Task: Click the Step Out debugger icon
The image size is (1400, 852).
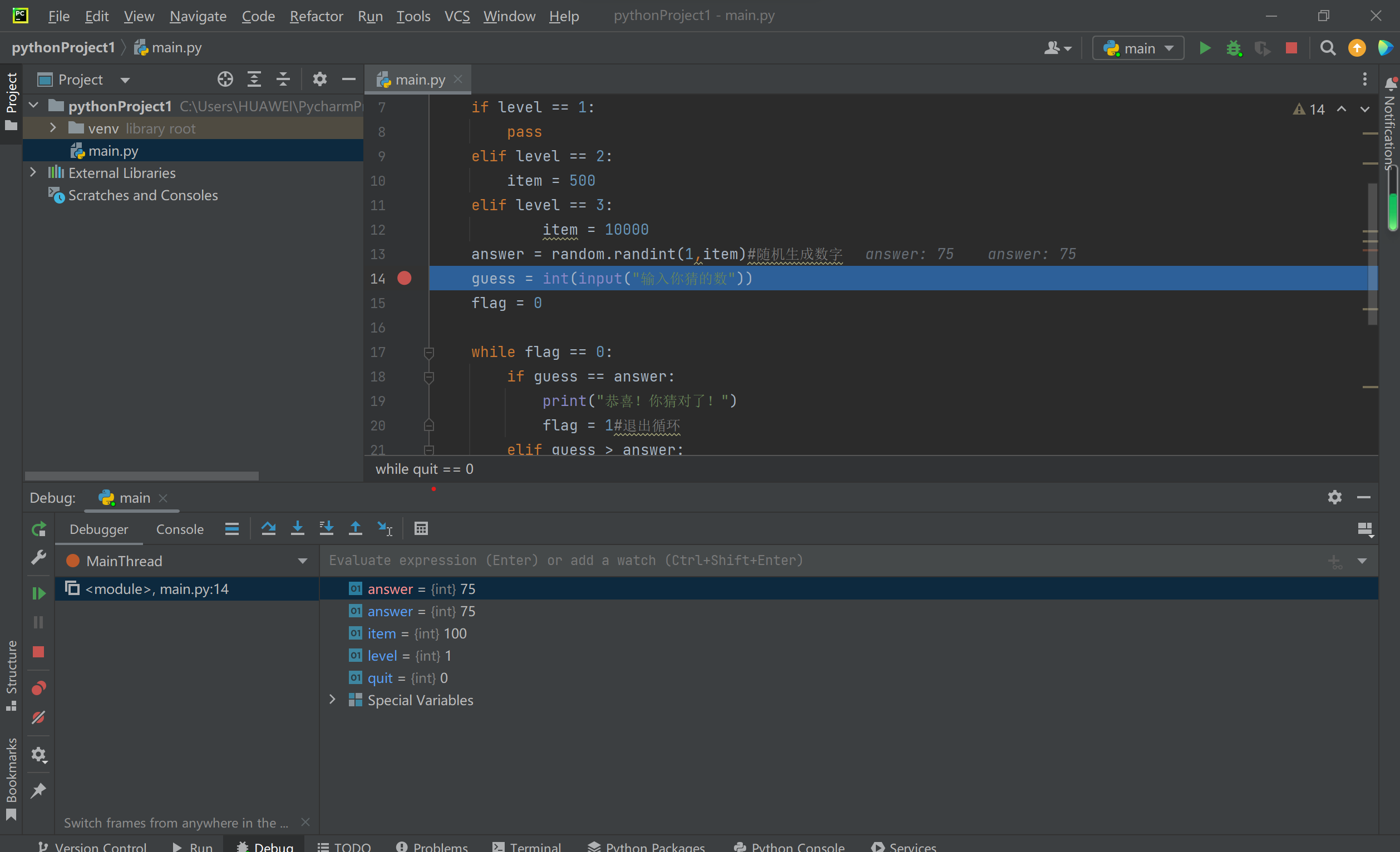Action: (355, 529)
